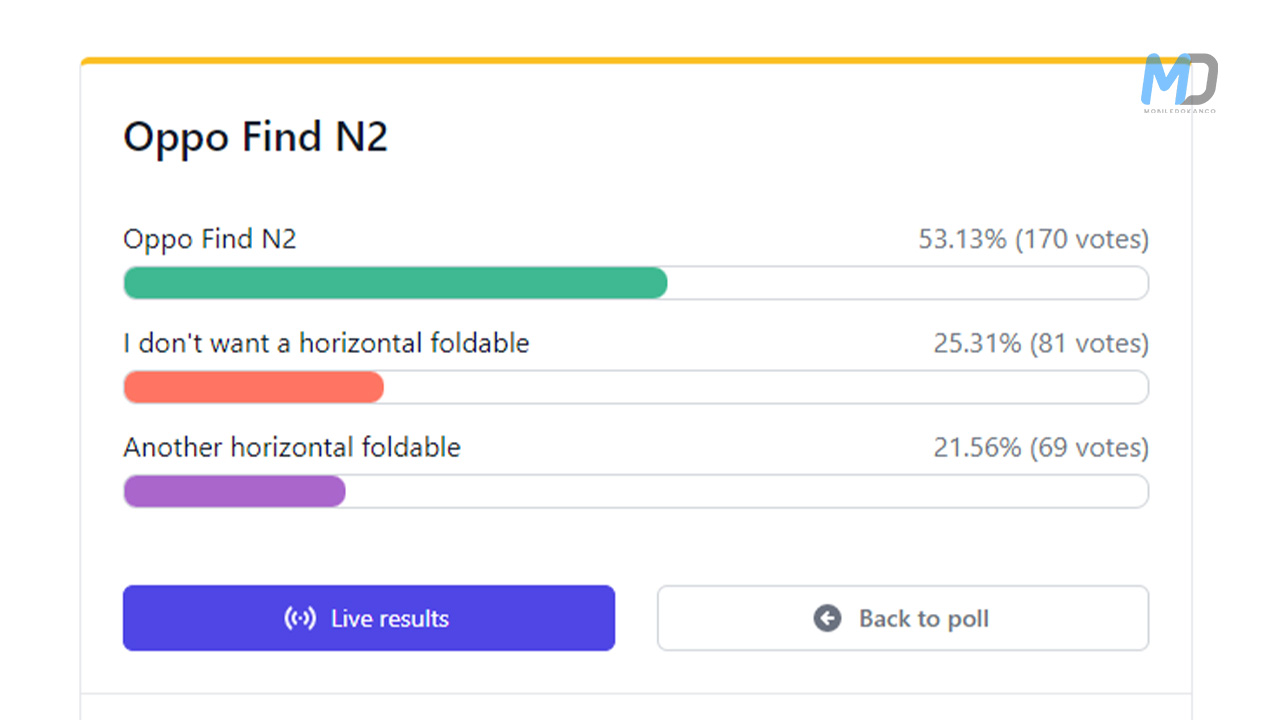Screen dimensions: 1280x720
Task: Click the yellow top border of poll card
Action: coord(600,61)
